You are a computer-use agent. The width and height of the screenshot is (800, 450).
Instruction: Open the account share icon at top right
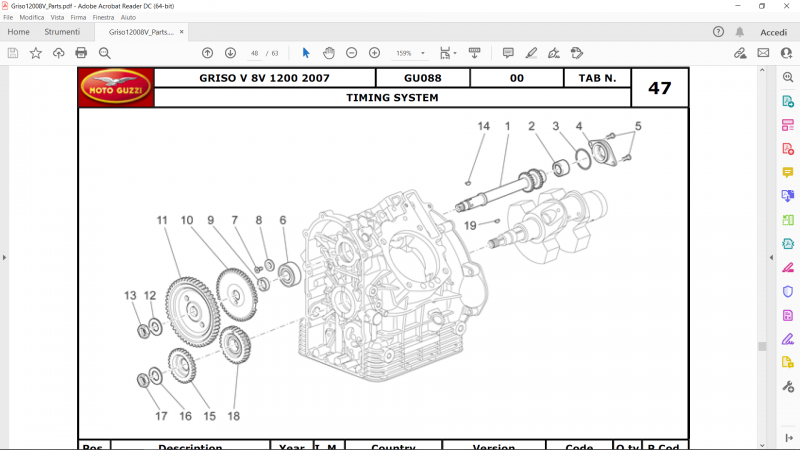(x=786, y=53)
